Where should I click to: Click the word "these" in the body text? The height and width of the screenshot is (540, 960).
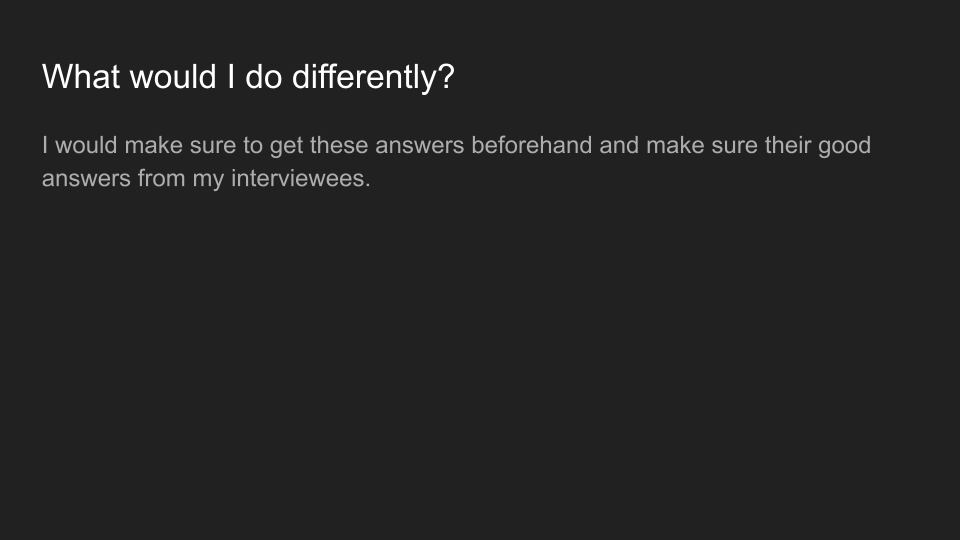click(x=339, y=146)
